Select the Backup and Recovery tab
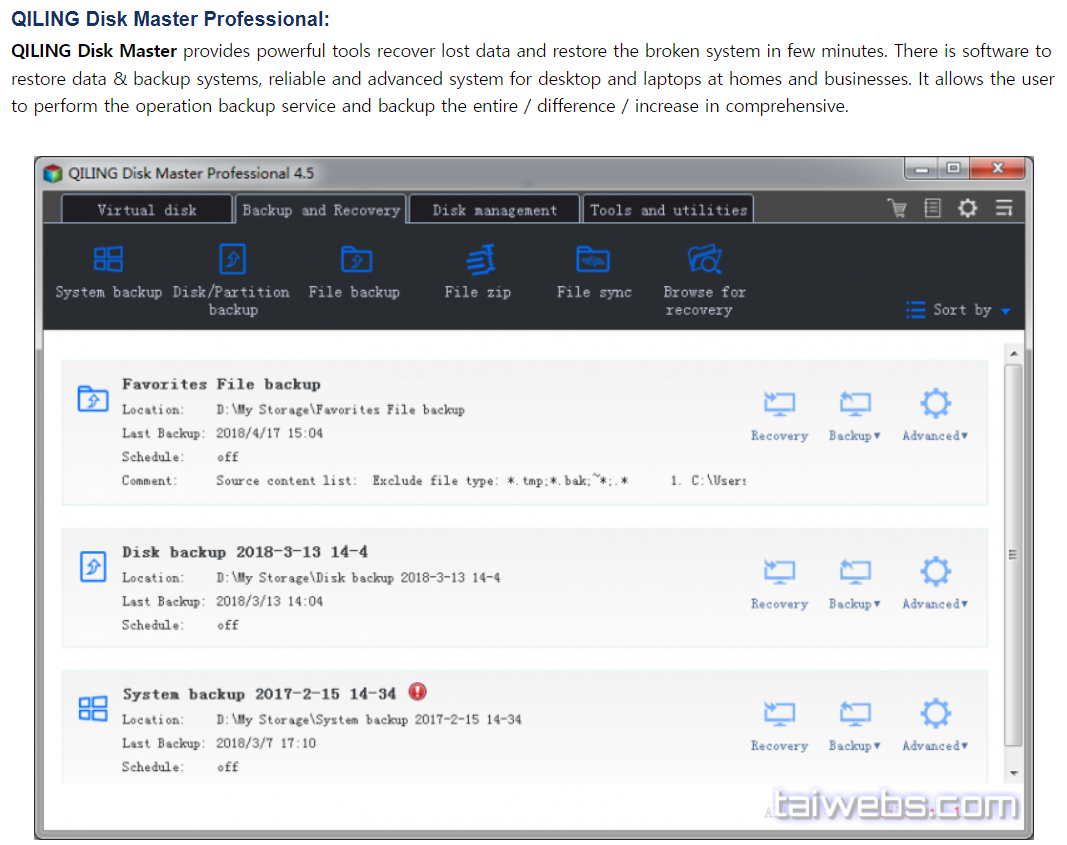 321,210
